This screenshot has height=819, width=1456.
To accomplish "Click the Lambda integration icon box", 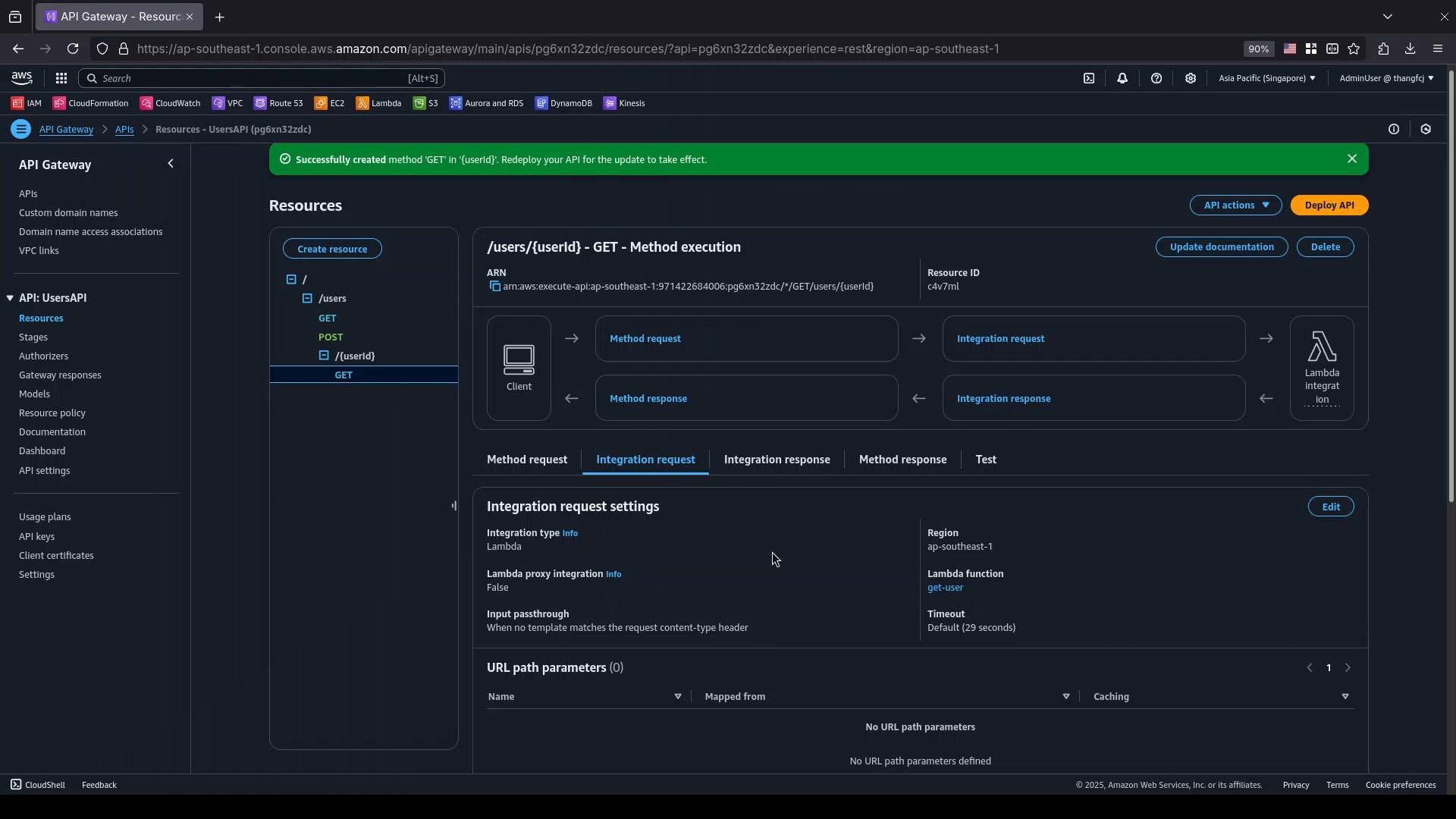I will [1322, 369].
